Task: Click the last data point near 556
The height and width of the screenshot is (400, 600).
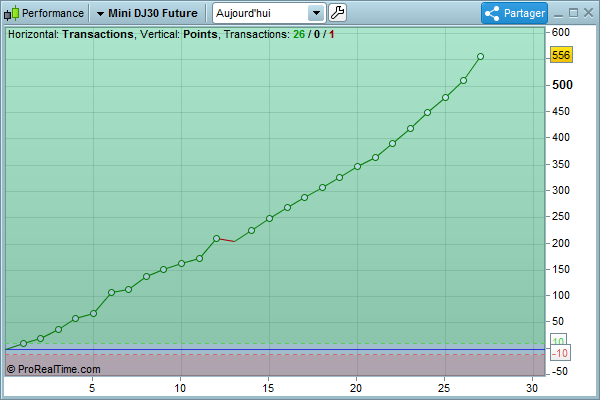Action: coord(481,57)
